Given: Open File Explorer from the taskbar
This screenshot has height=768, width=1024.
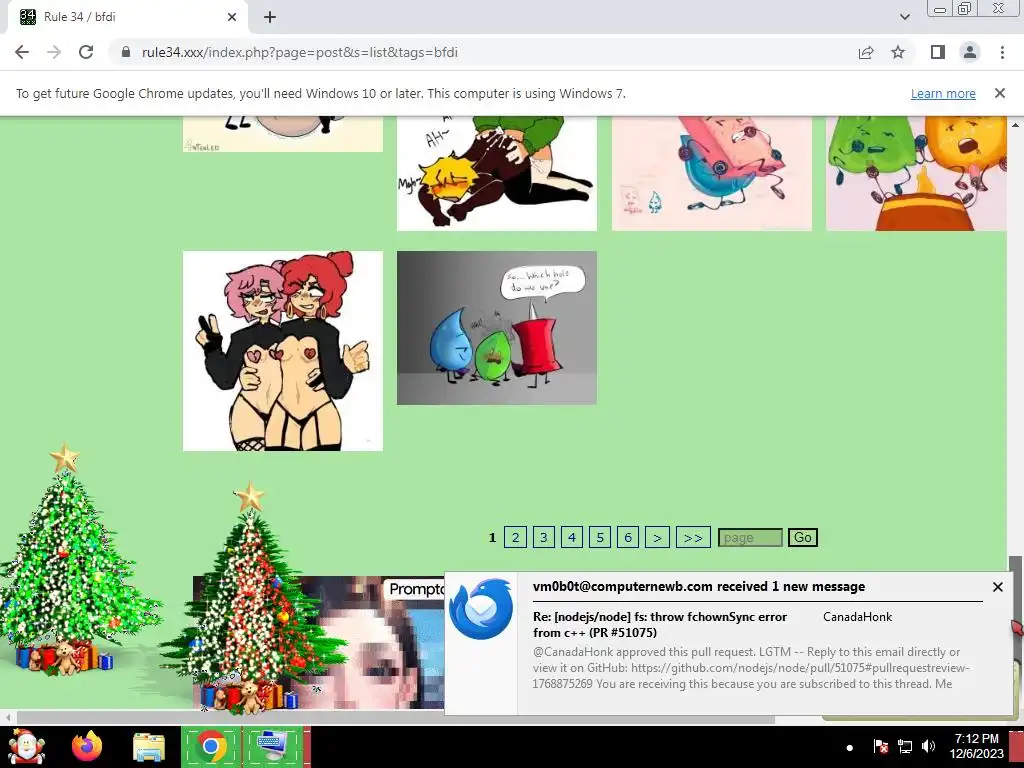Looking at the screenshot, I should (149, 746).
